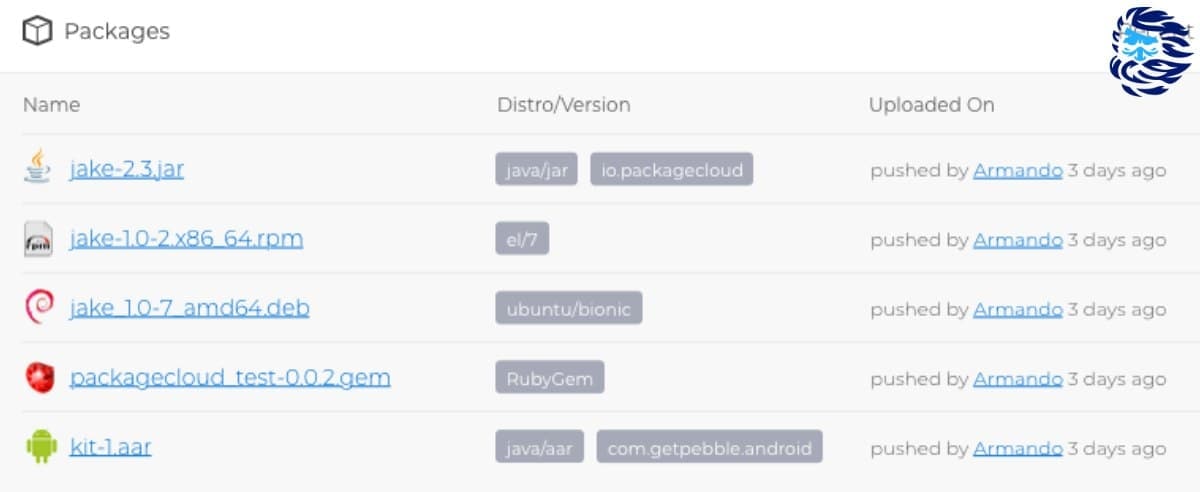Click the RPM package file icon

(38, 240)
